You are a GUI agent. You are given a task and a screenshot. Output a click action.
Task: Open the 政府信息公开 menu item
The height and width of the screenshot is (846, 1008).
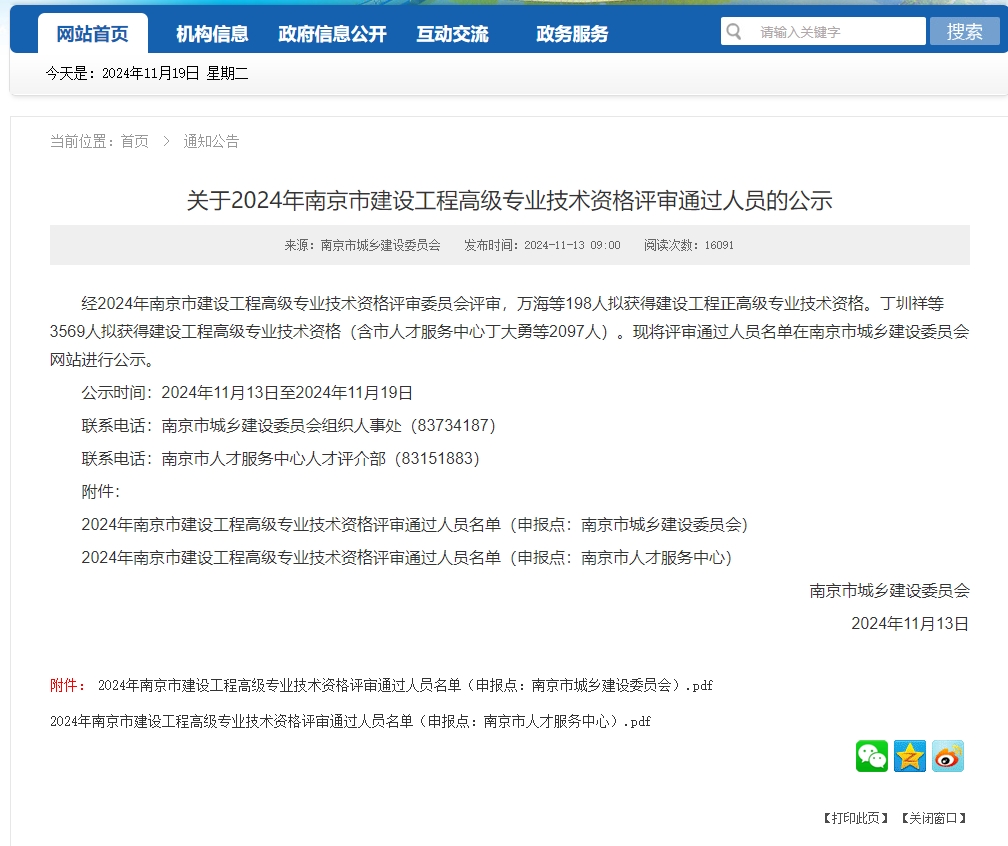(332, 34)
